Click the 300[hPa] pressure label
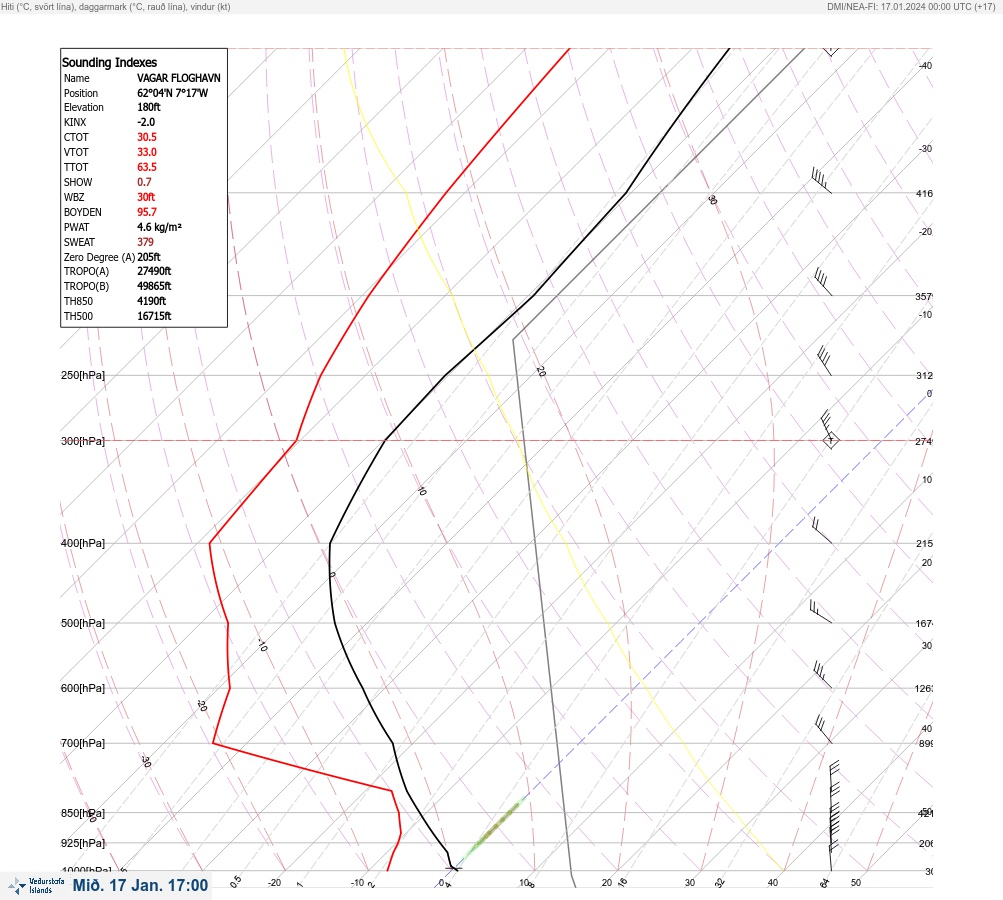This screenshot has width=1003, height=900. coord(83,441)
